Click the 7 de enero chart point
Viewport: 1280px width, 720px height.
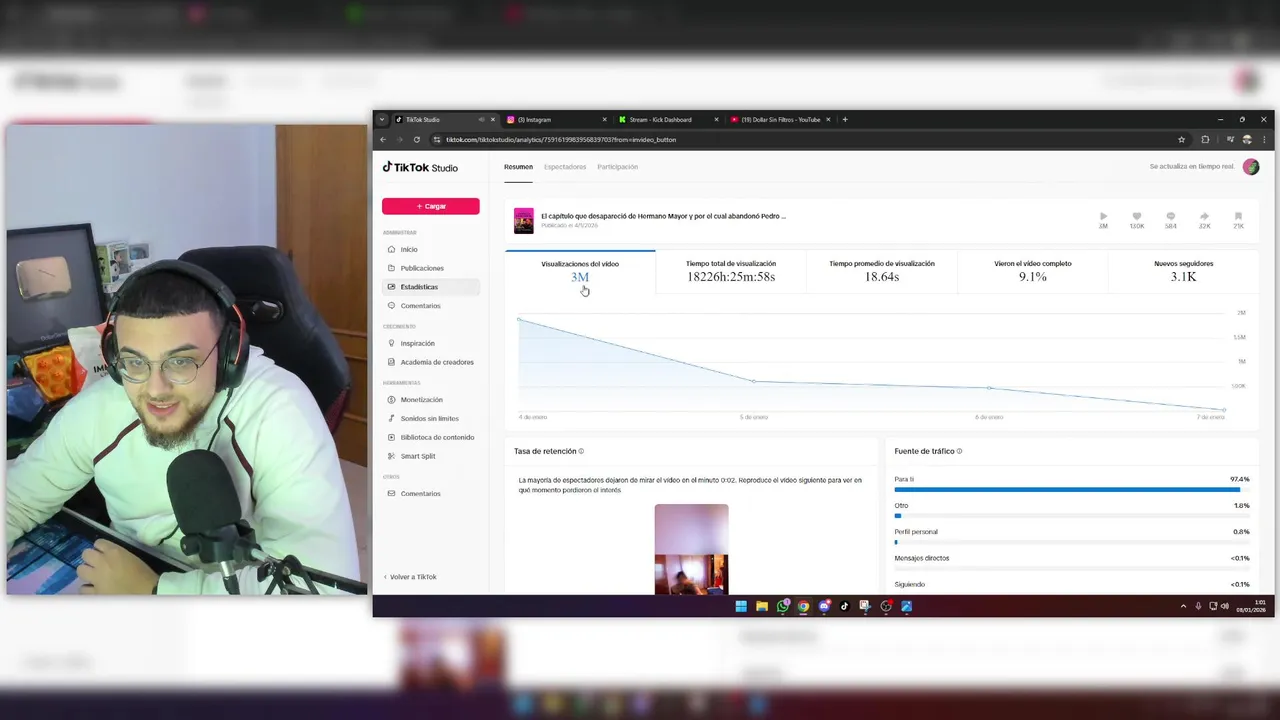click(x=1224, y=410)
